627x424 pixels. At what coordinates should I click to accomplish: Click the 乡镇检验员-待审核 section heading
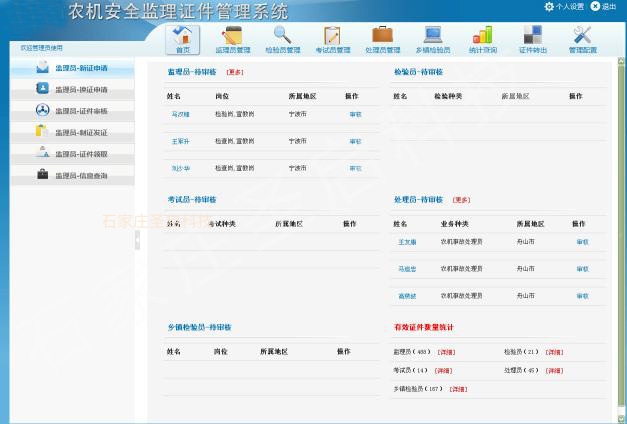[200, 327]
